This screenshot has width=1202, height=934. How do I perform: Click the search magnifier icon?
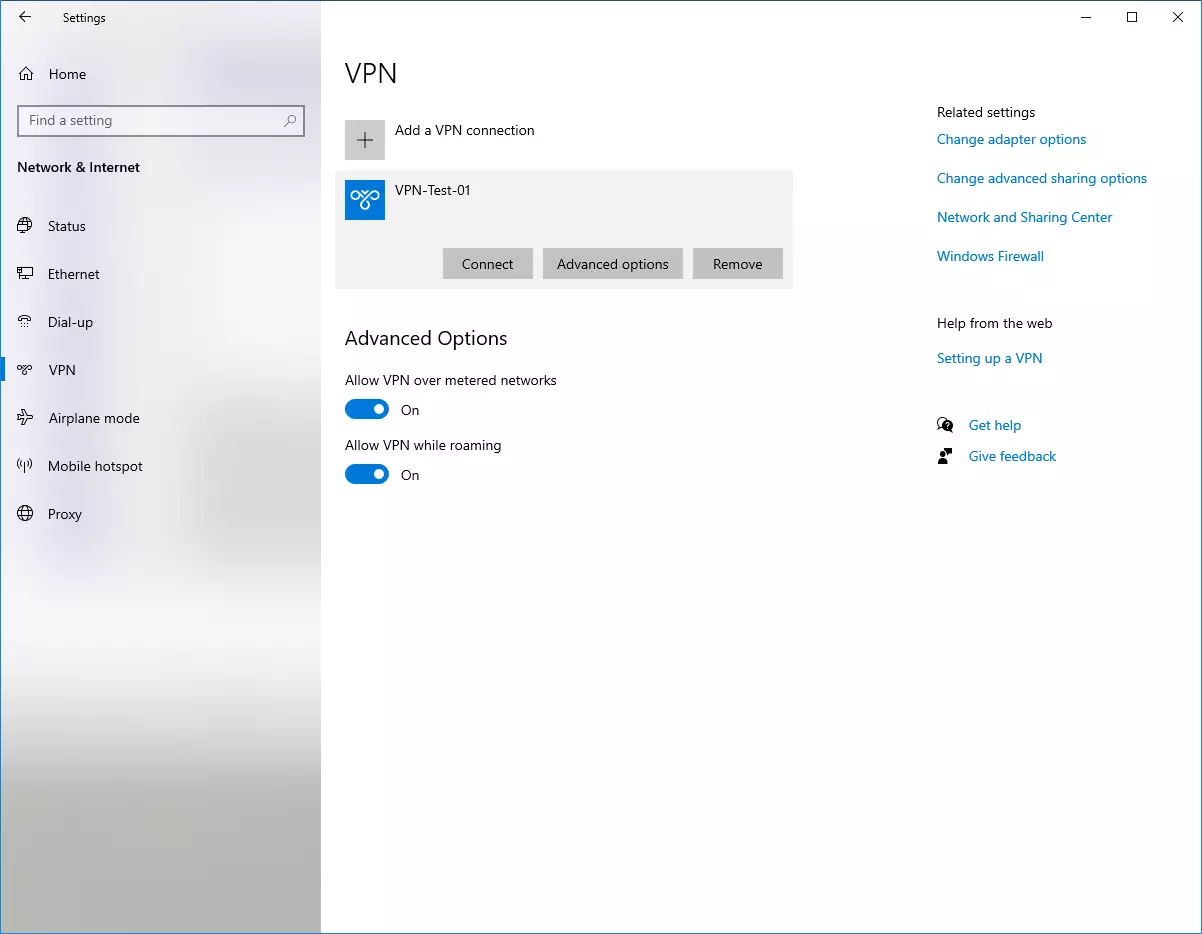pyautogui.click(x=290, y=121)
